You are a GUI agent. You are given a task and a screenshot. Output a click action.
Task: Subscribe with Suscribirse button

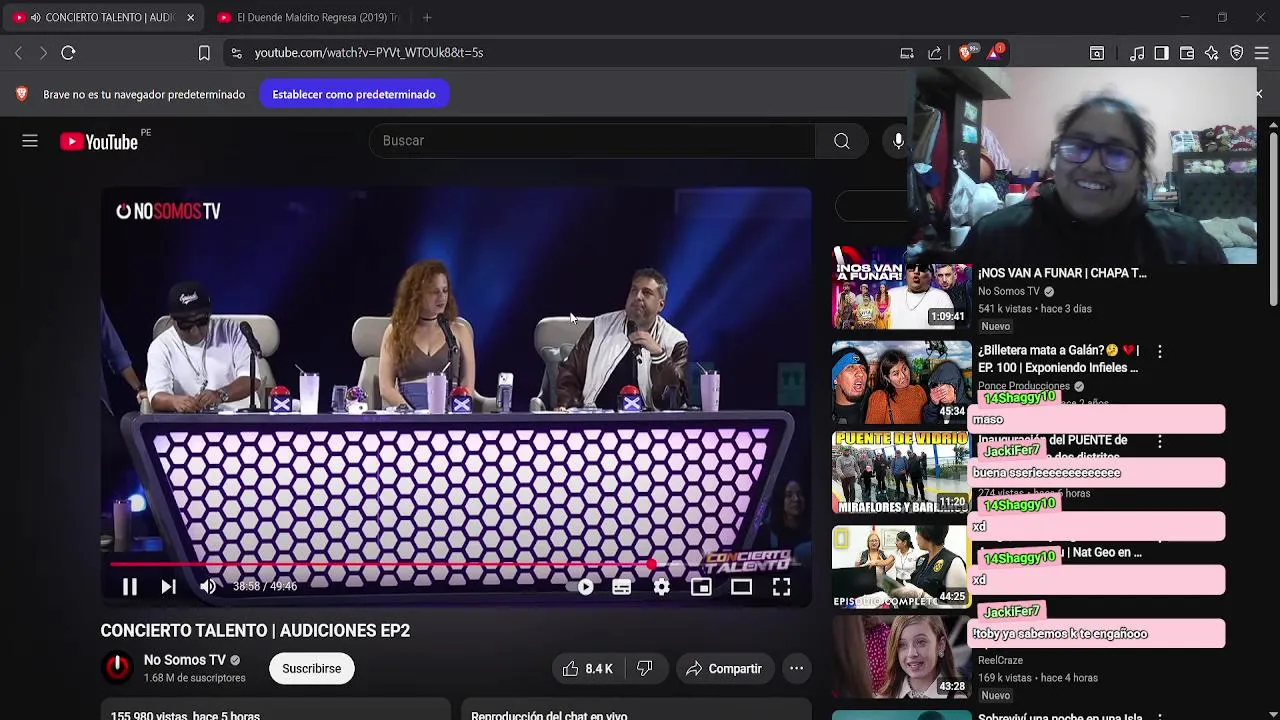click(311, 669)
